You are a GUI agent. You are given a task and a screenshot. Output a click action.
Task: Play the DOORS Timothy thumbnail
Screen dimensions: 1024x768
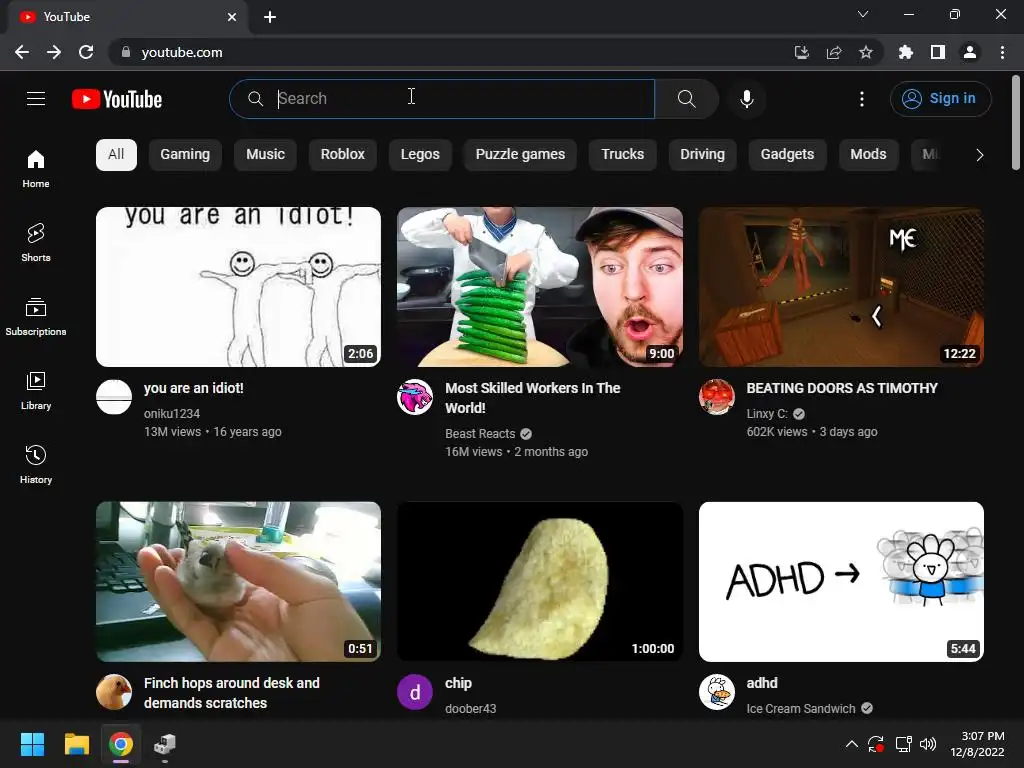841,287
